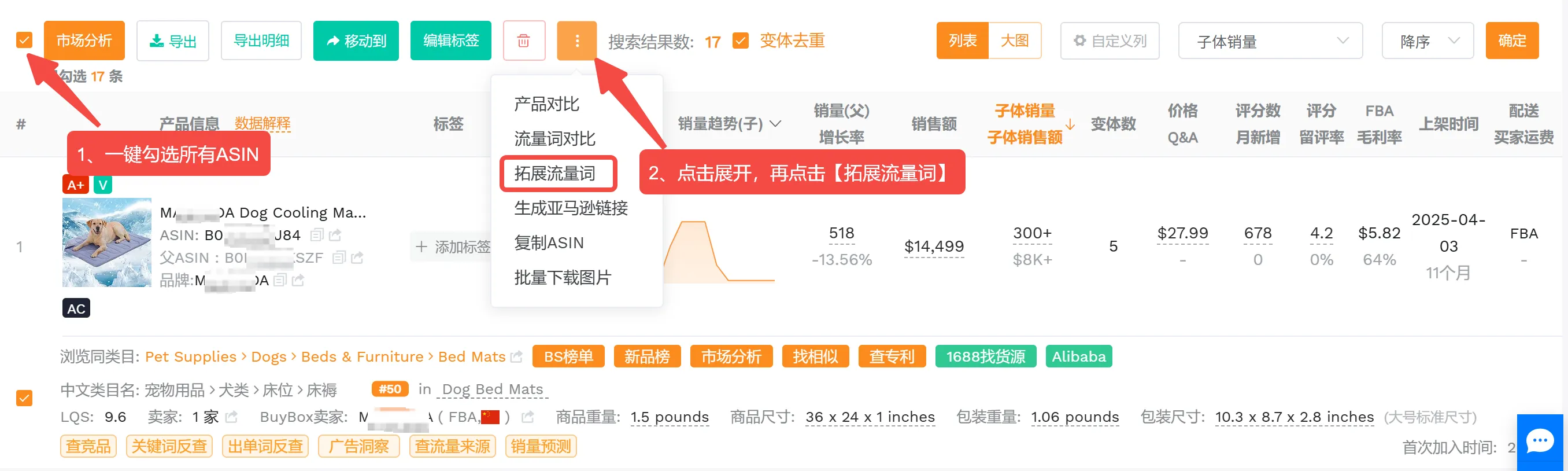Click the green V video badge
1568x471 pixels.
[x=103, y=185]
